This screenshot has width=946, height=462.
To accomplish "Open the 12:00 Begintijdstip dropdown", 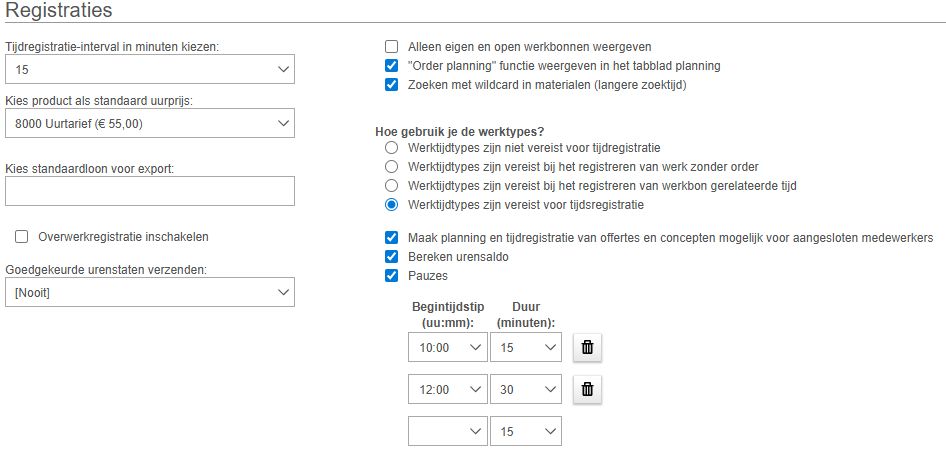I will pyautogui.click(x=448, y=389).
